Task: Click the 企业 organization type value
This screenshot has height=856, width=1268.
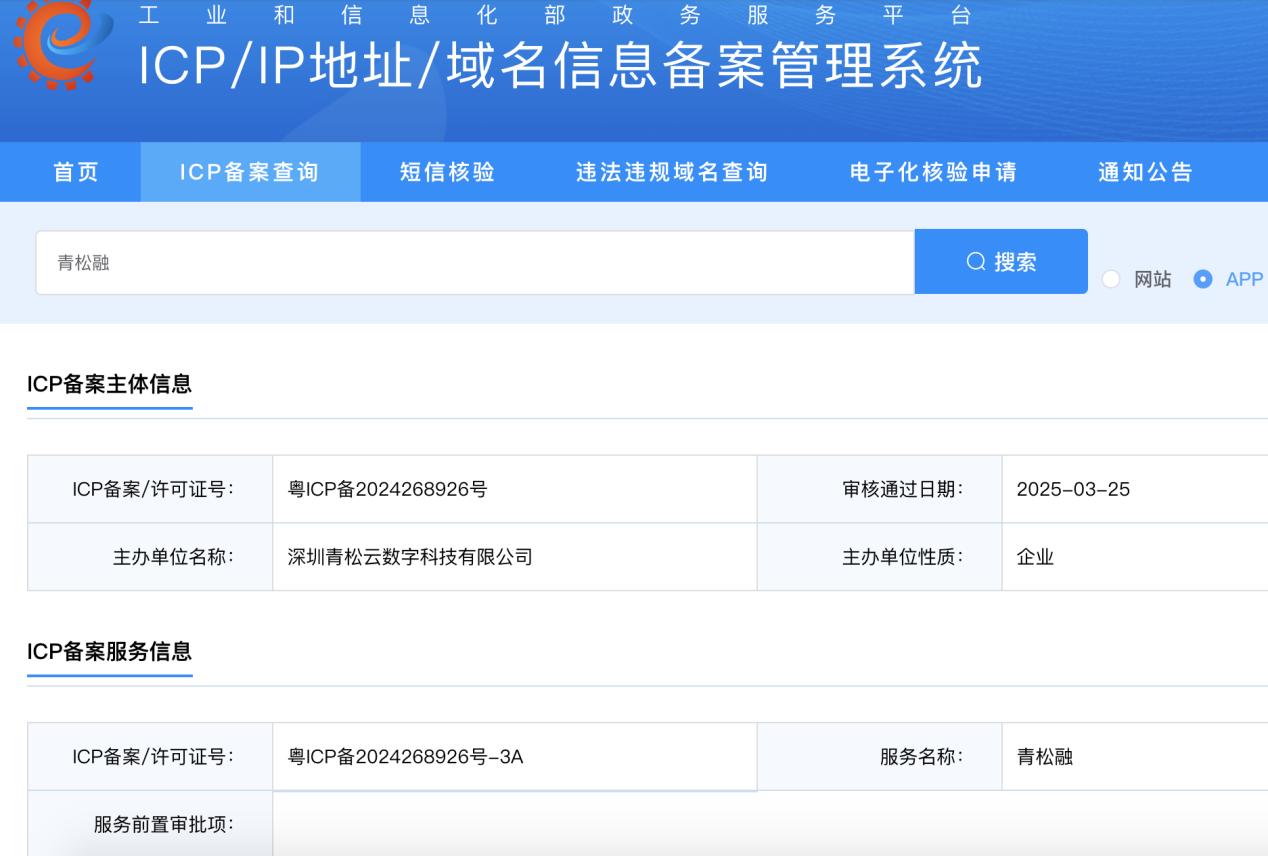Action: tap(1035, 557)
